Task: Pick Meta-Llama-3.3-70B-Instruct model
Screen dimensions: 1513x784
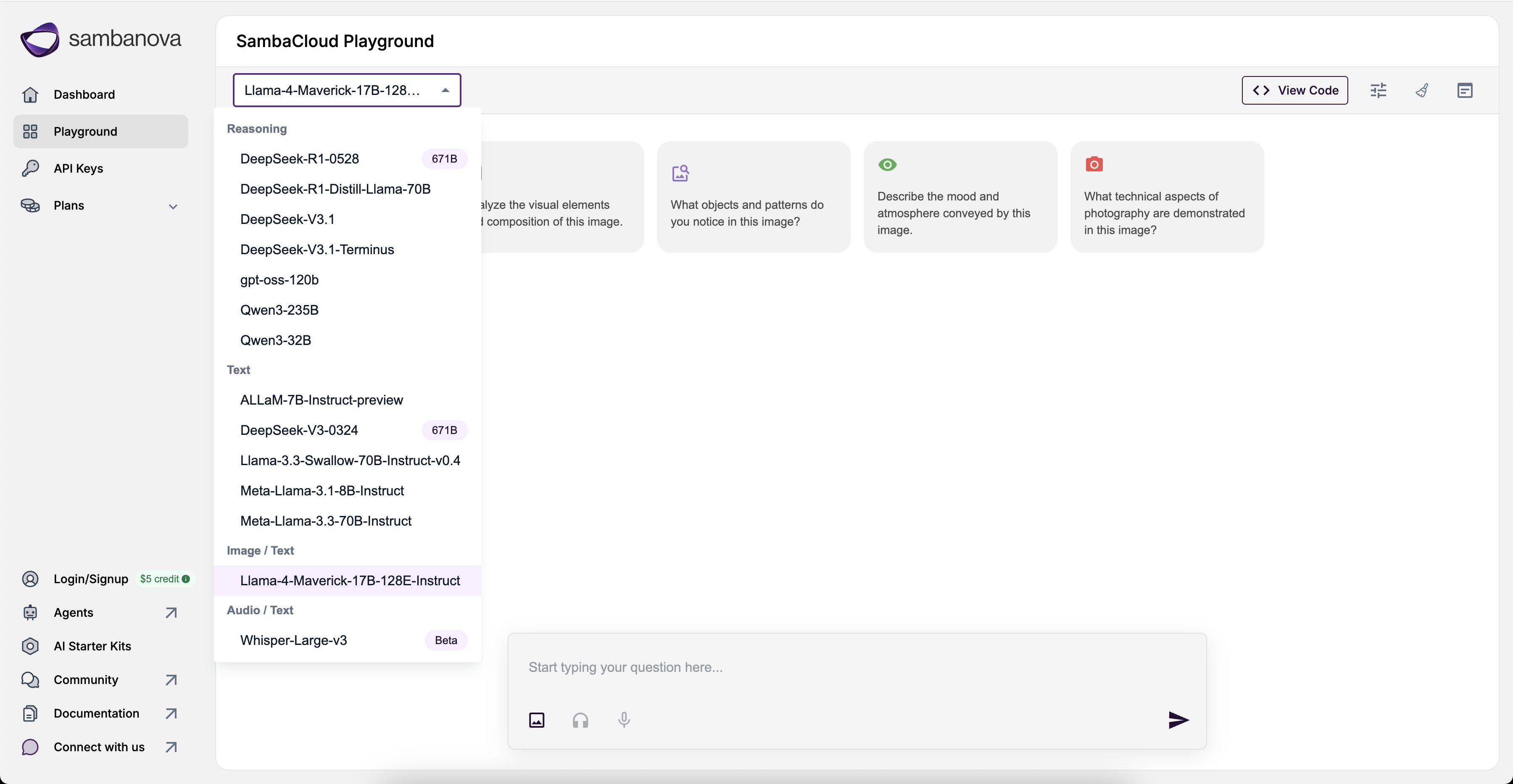Action: (x=326, y=520)
